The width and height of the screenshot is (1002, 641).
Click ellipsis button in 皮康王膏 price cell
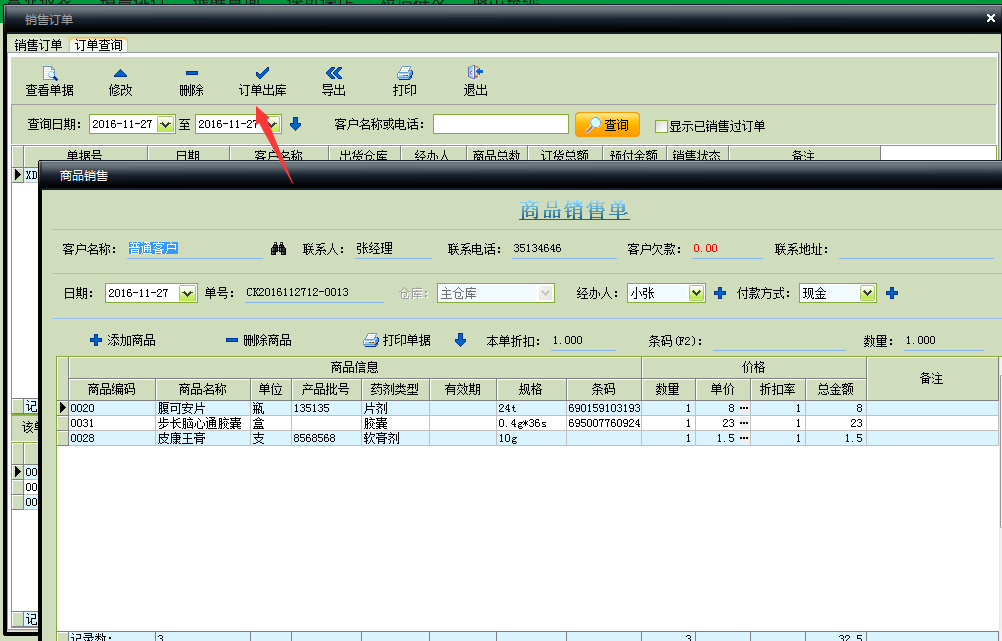pyautogui.click(x=744, y=438)
